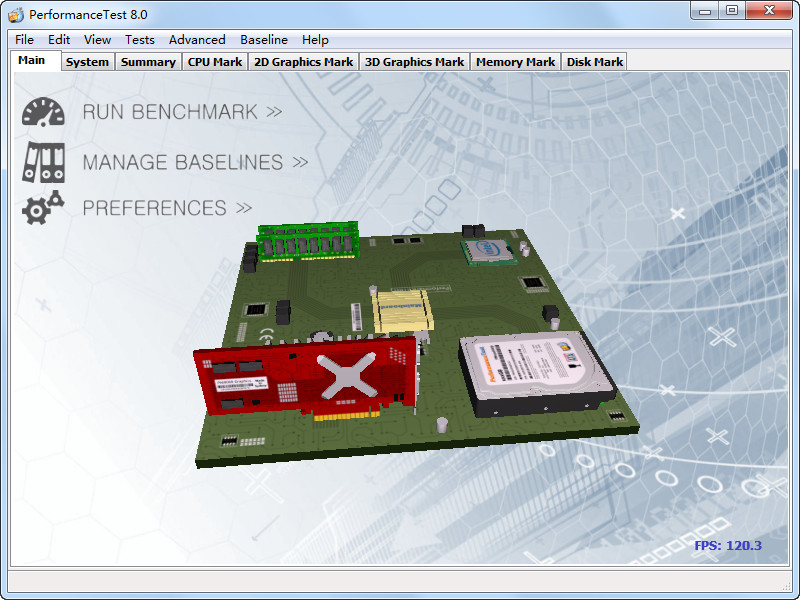Switch to the 3D Graphics Mark tab

(414, 62)
